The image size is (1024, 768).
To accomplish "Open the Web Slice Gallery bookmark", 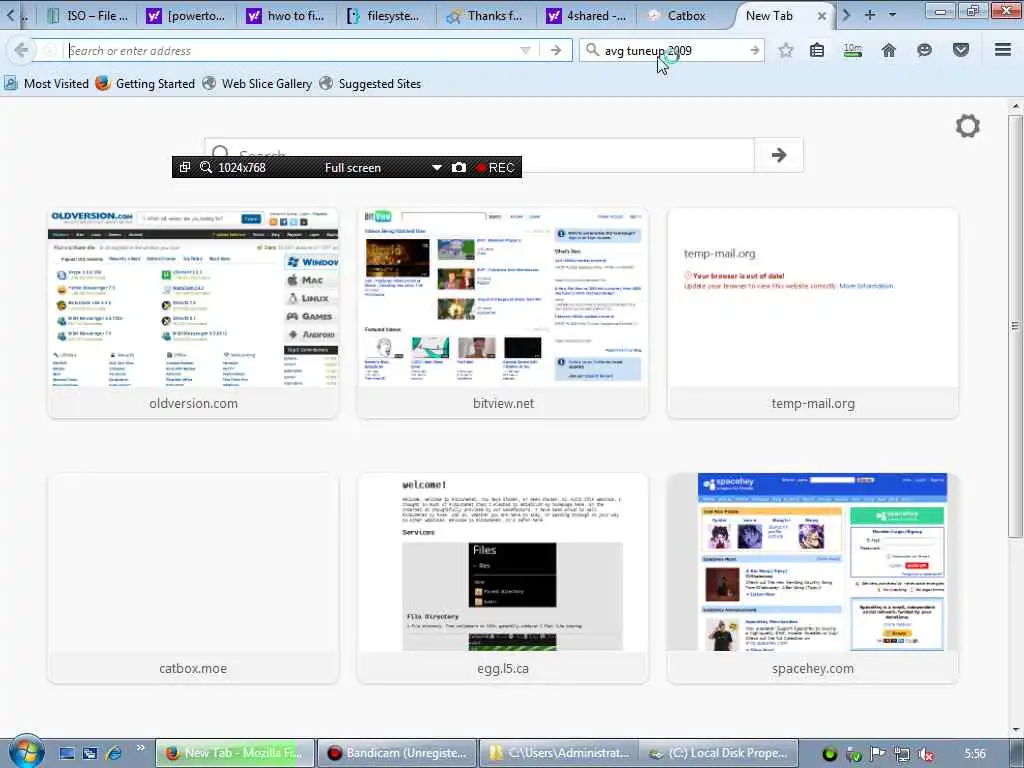I will pos(257,84).
